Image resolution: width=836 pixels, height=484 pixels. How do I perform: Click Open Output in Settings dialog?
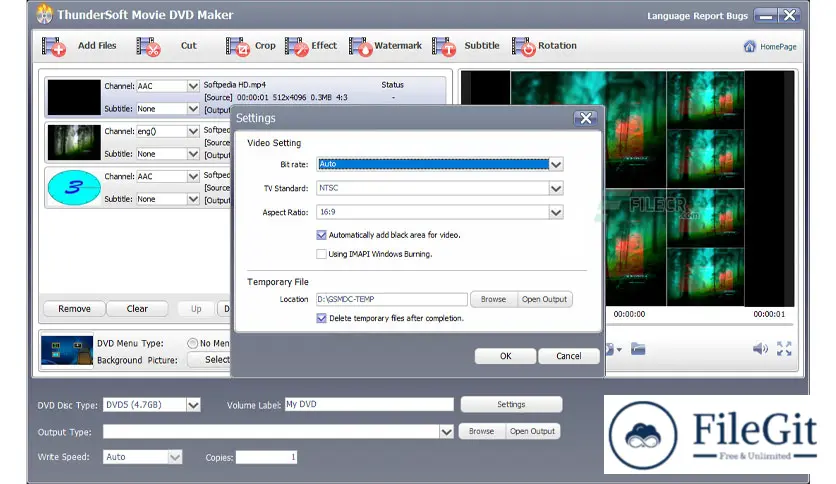point(544,300)
